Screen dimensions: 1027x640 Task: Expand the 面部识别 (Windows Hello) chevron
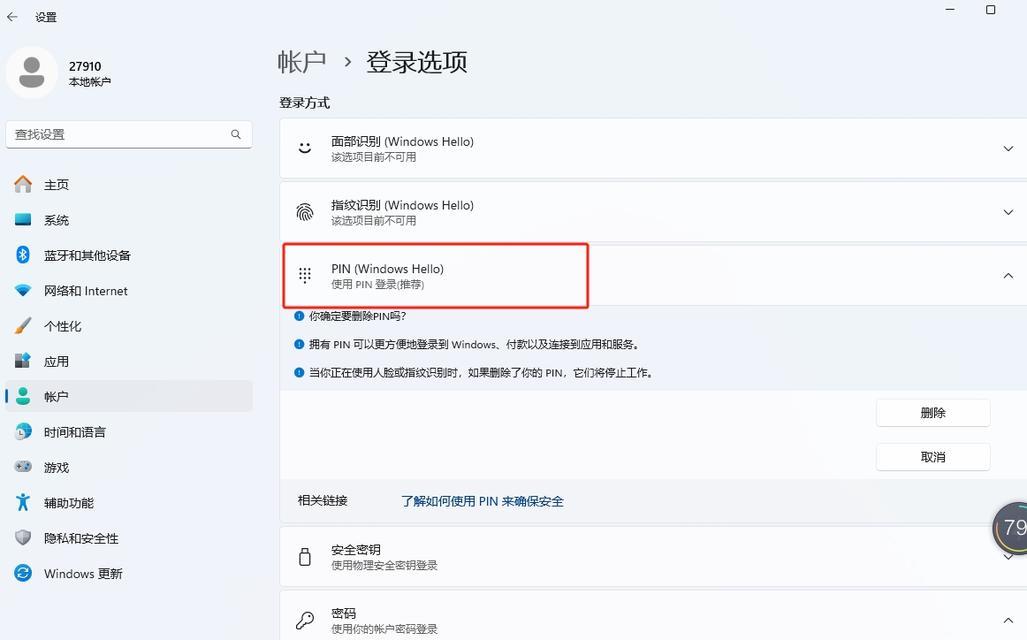point(1008,149)
